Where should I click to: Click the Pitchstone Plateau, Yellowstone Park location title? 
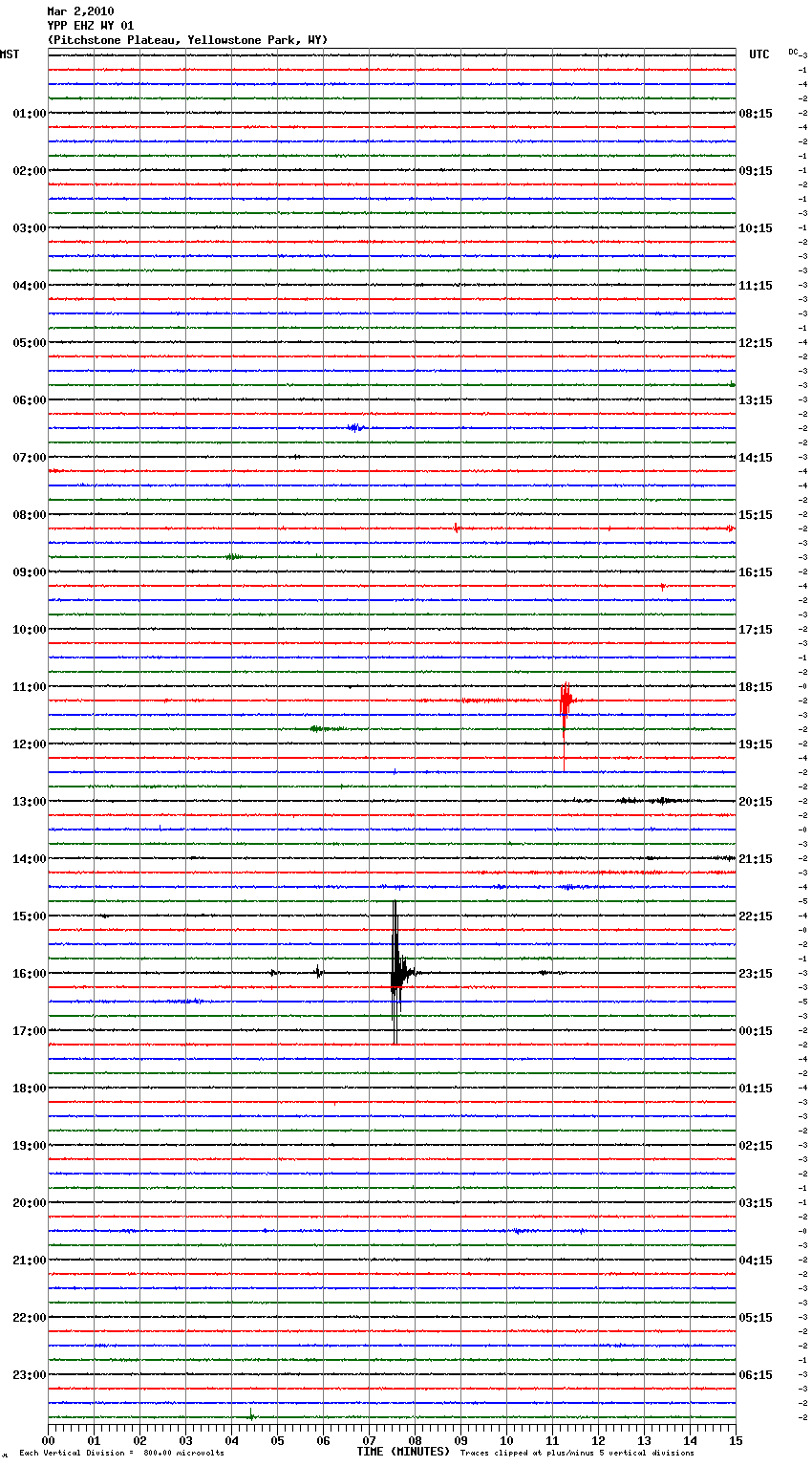pos(187,40)
